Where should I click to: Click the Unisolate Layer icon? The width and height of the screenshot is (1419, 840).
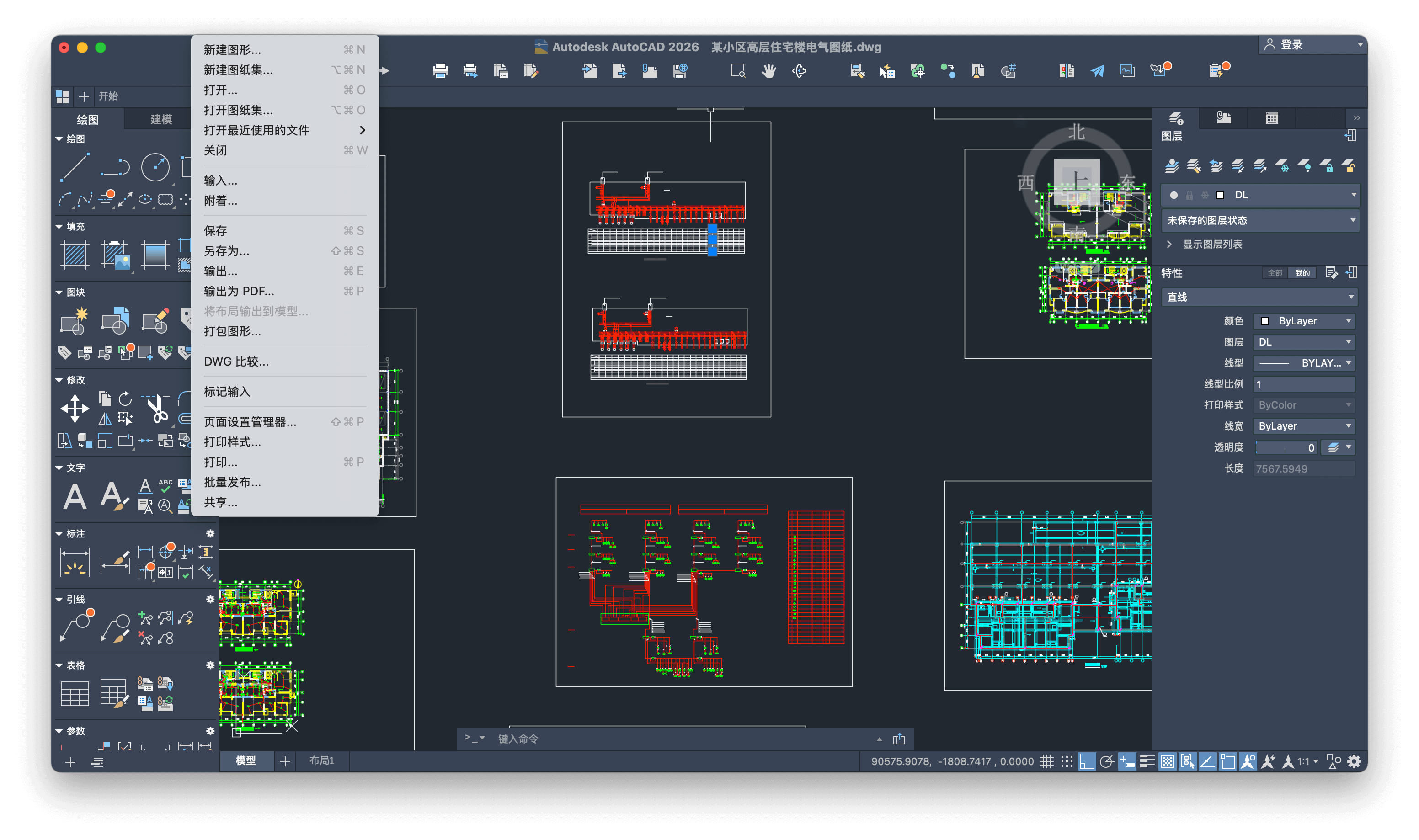tap(1259, 166)
